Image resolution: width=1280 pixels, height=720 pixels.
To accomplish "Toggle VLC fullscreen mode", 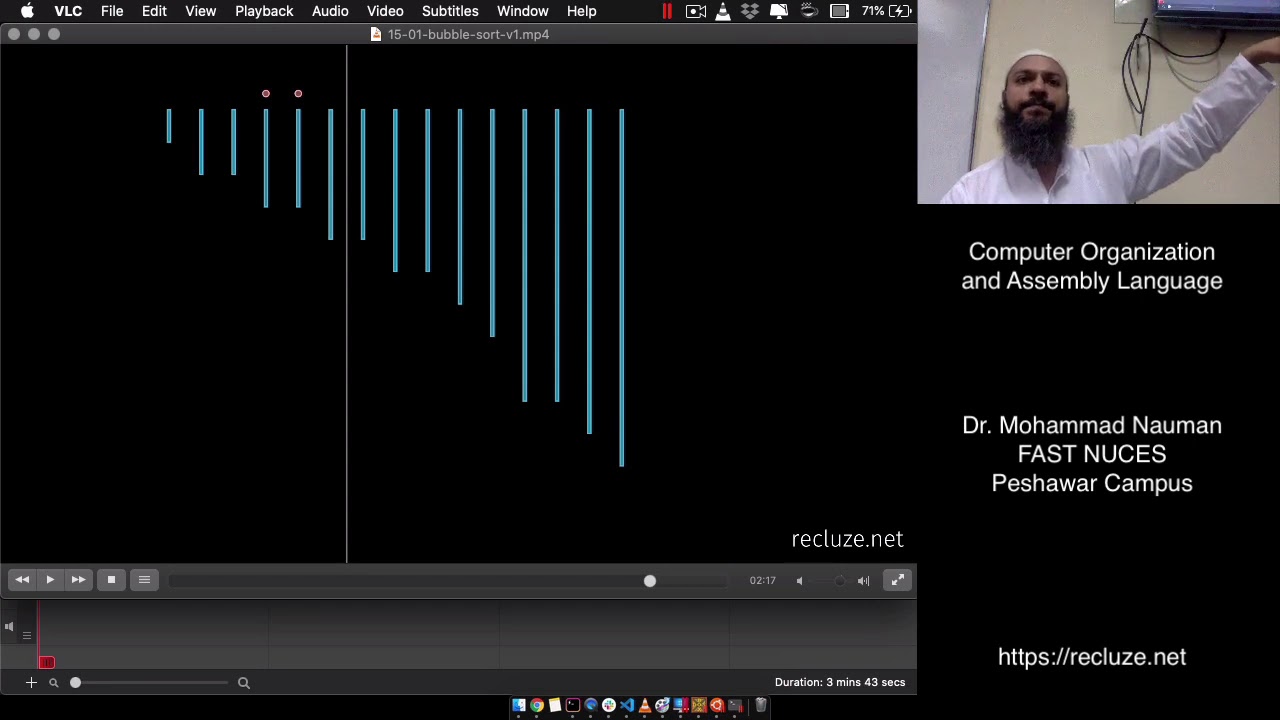I will pyautogui.click(x=898, y=580).
